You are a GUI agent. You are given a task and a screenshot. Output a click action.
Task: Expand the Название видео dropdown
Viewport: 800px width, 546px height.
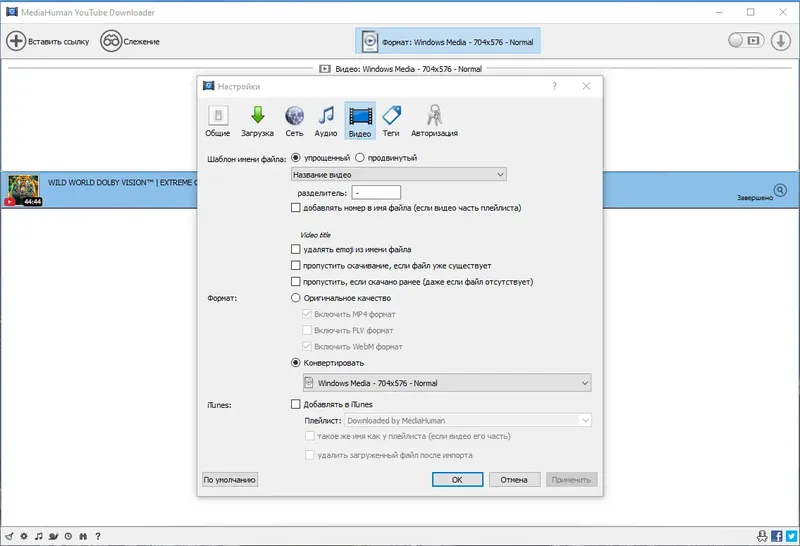[398, 175]
